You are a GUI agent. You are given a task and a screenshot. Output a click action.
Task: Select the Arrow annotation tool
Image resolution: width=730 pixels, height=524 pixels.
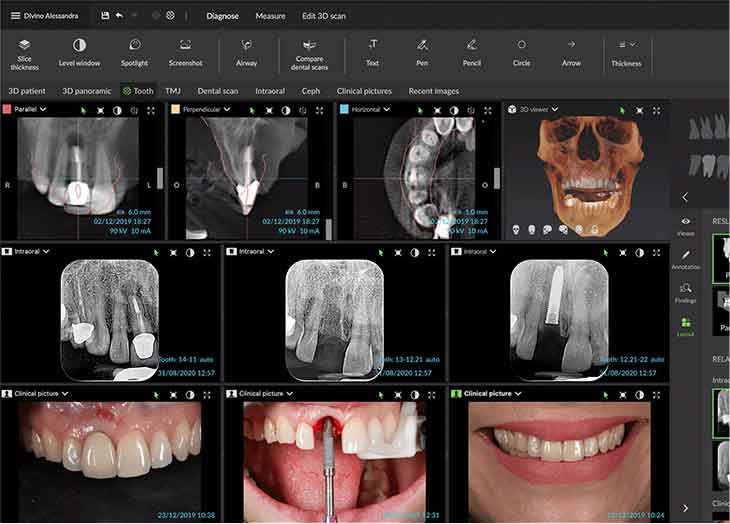tap(571, 53)
